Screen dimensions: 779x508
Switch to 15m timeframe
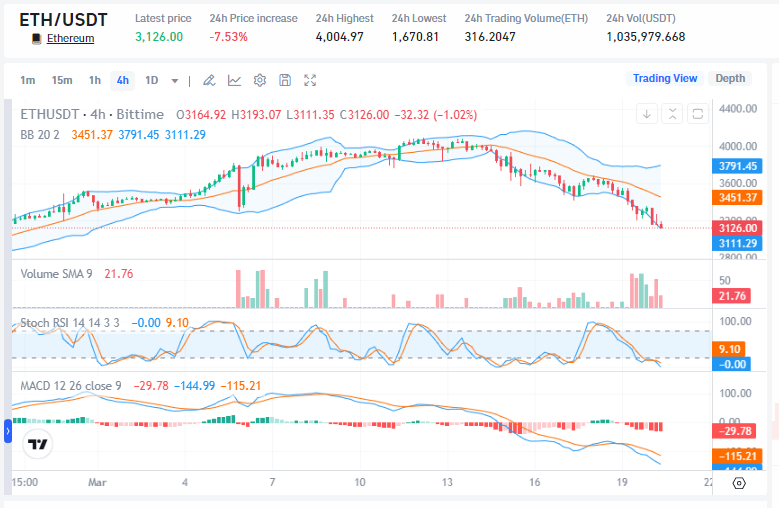(62, 80)
